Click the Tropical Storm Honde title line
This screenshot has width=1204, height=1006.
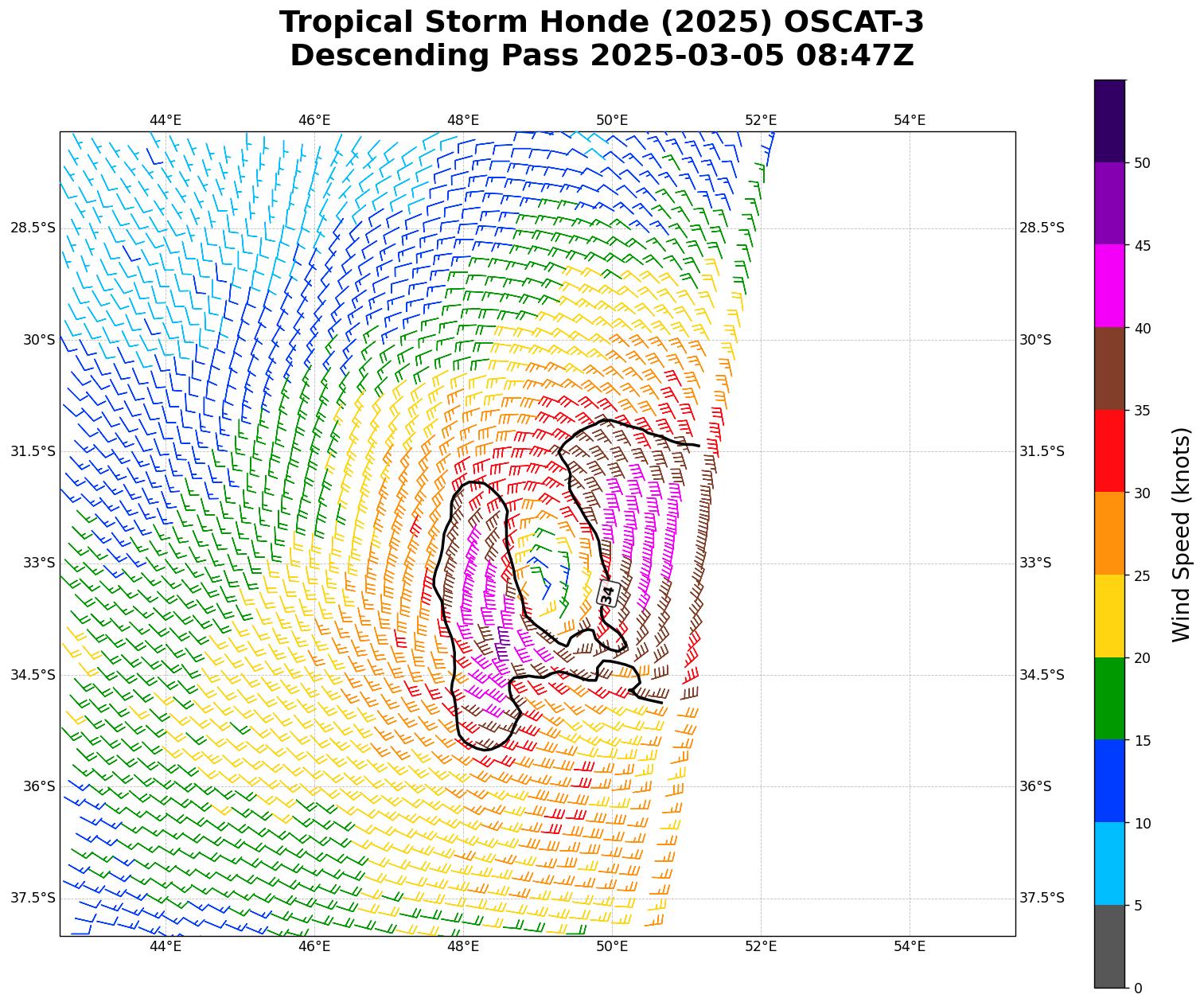(602, 22)
